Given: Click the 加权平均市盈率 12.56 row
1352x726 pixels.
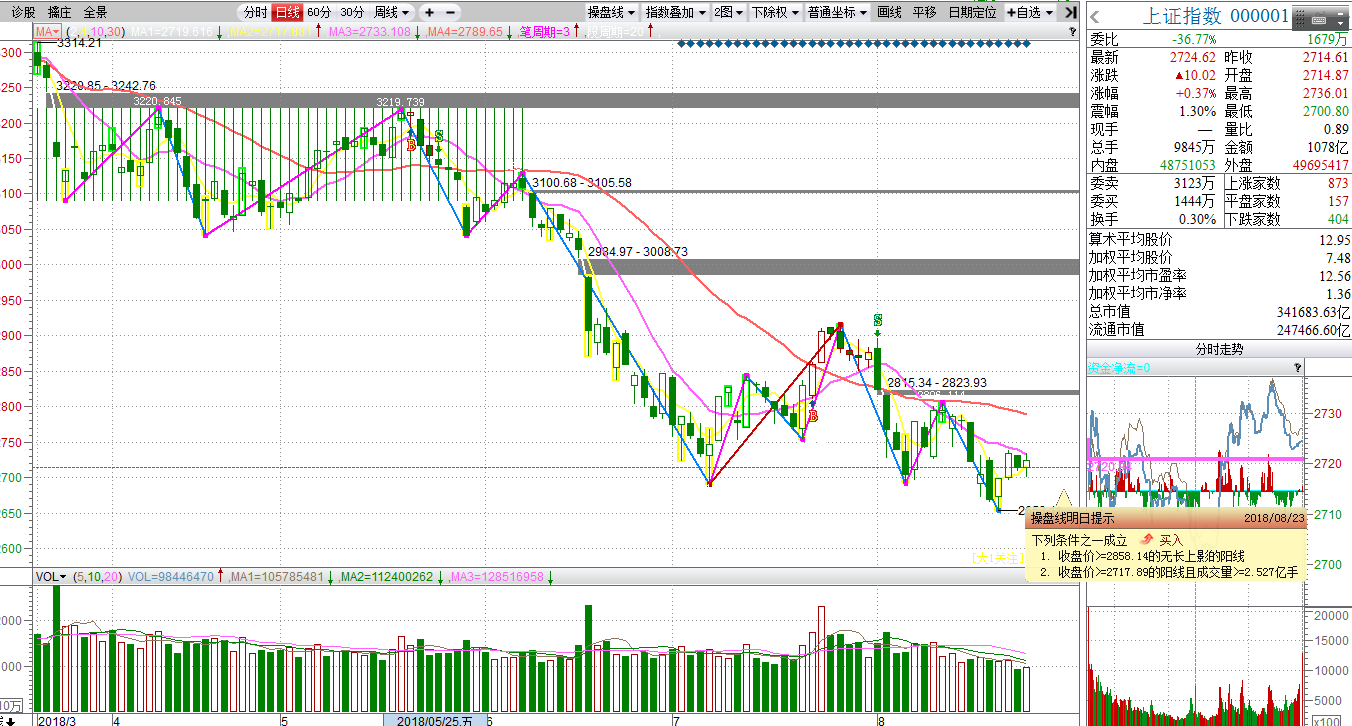Looking at the screenshot, I should coord(1219,276).
